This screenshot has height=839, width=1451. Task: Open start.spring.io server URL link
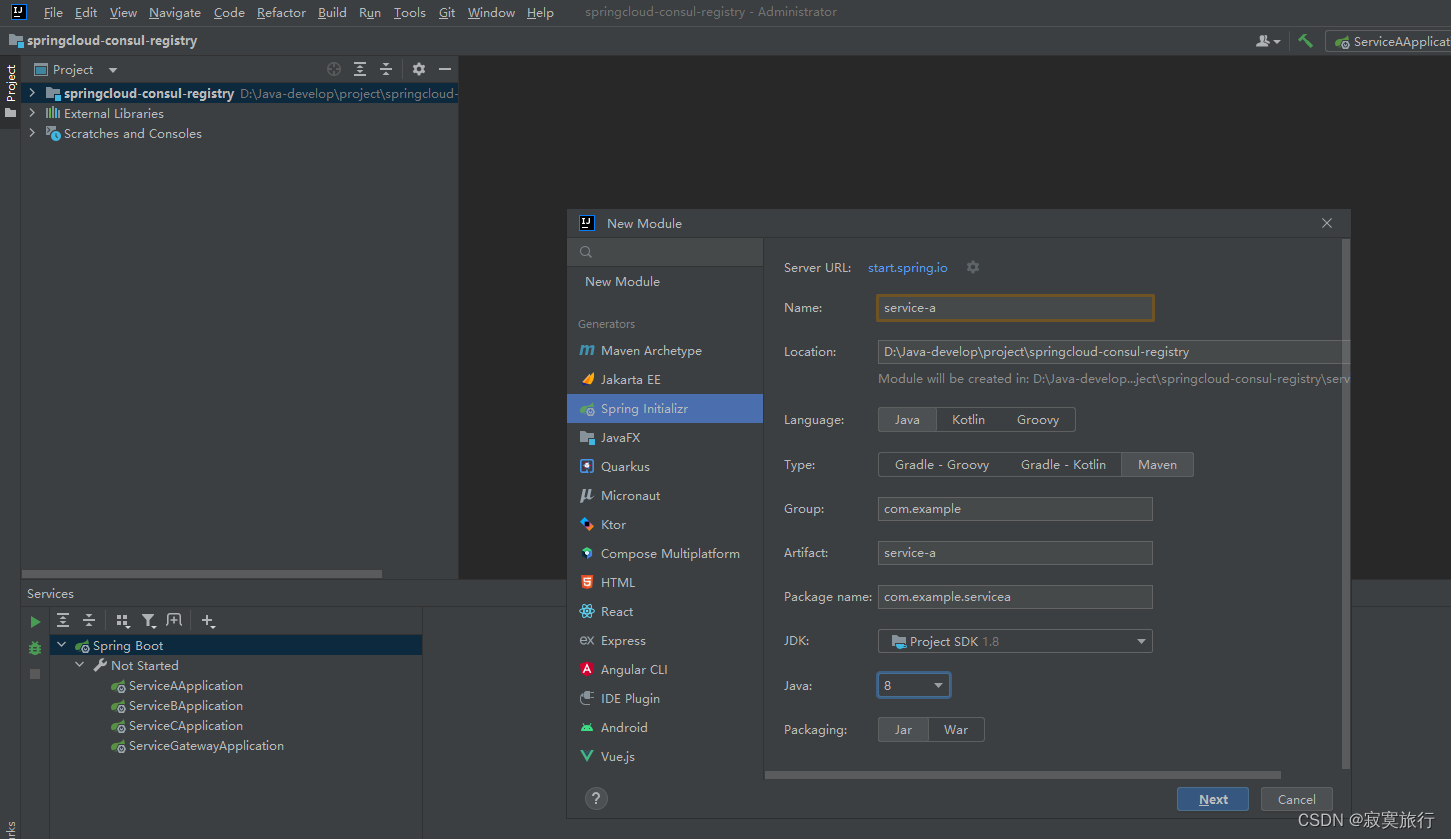coord(908,268)
